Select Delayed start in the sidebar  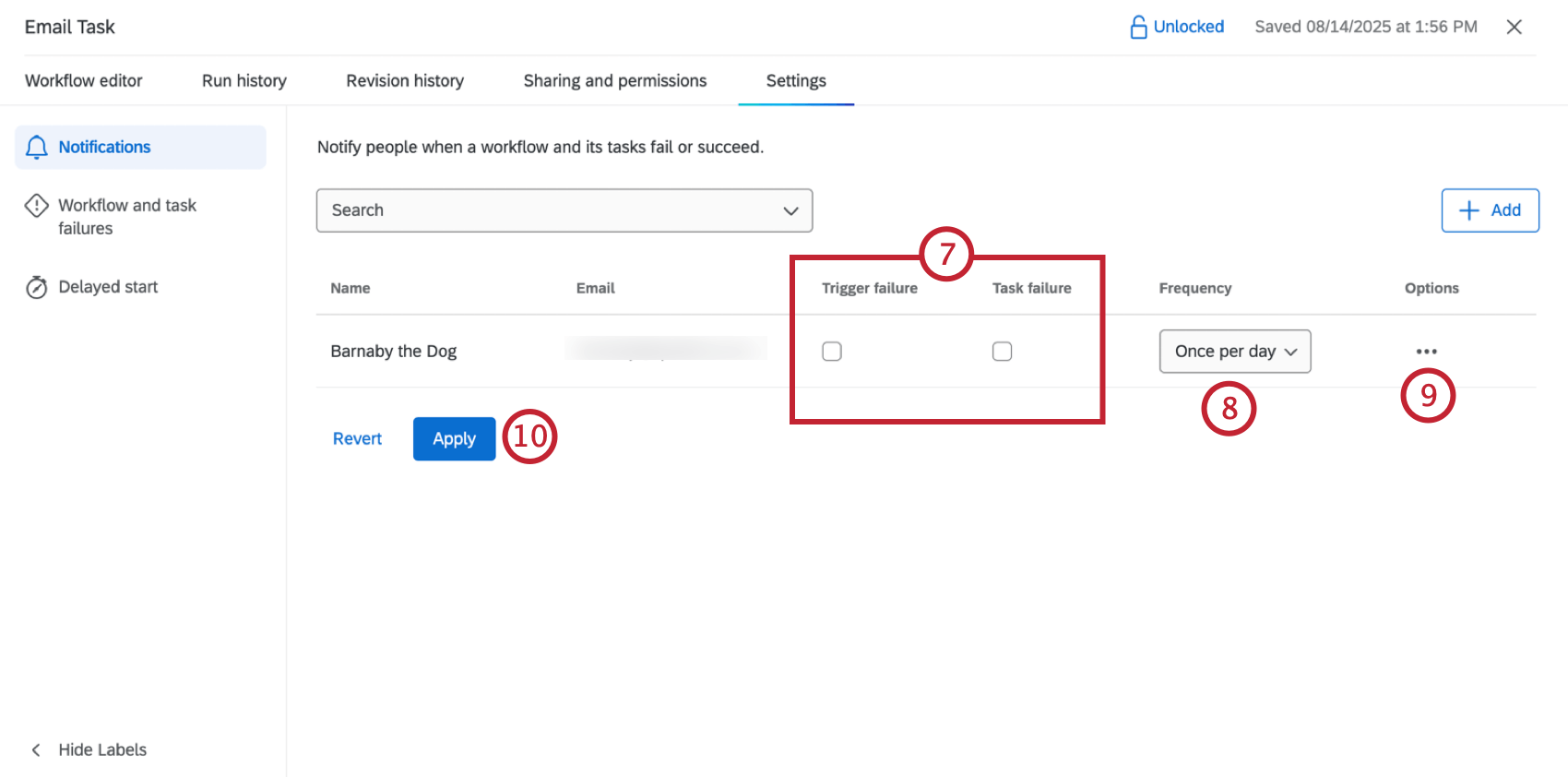coord(108,287)
